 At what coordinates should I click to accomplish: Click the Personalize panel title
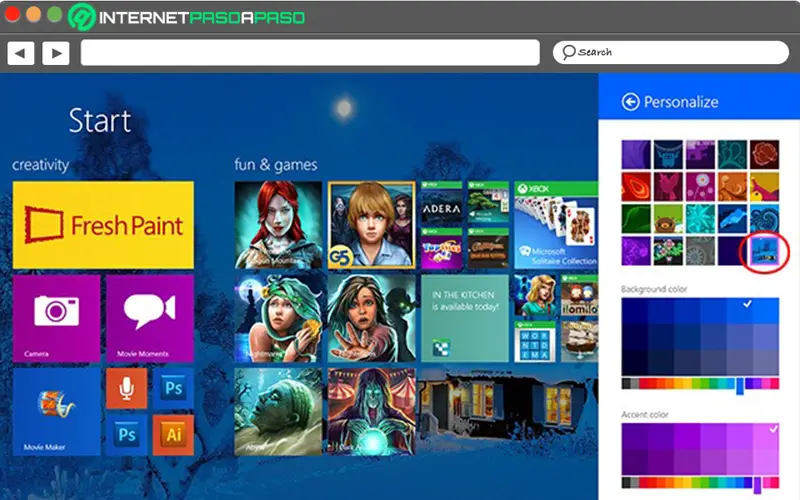[681, 102]
